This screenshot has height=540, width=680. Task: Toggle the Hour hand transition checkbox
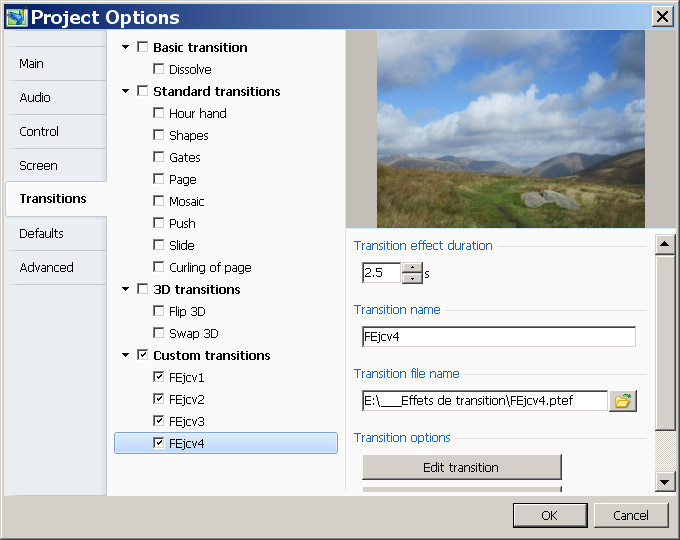159,113
